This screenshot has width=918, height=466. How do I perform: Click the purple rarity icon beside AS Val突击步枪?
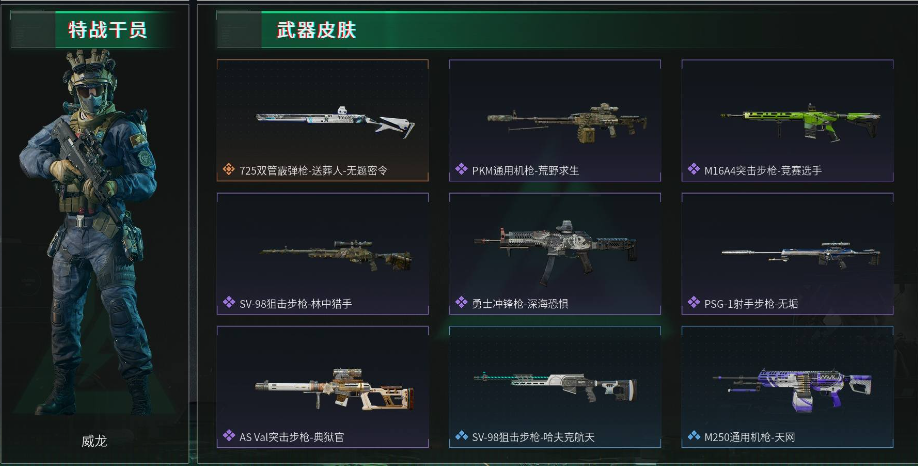[228, 436]
